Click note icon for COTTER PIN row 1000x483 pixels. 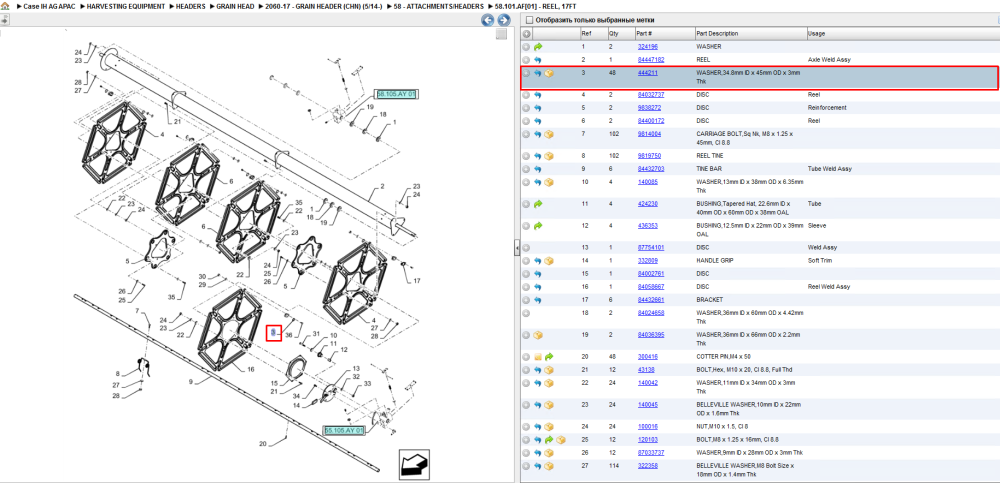538,357
